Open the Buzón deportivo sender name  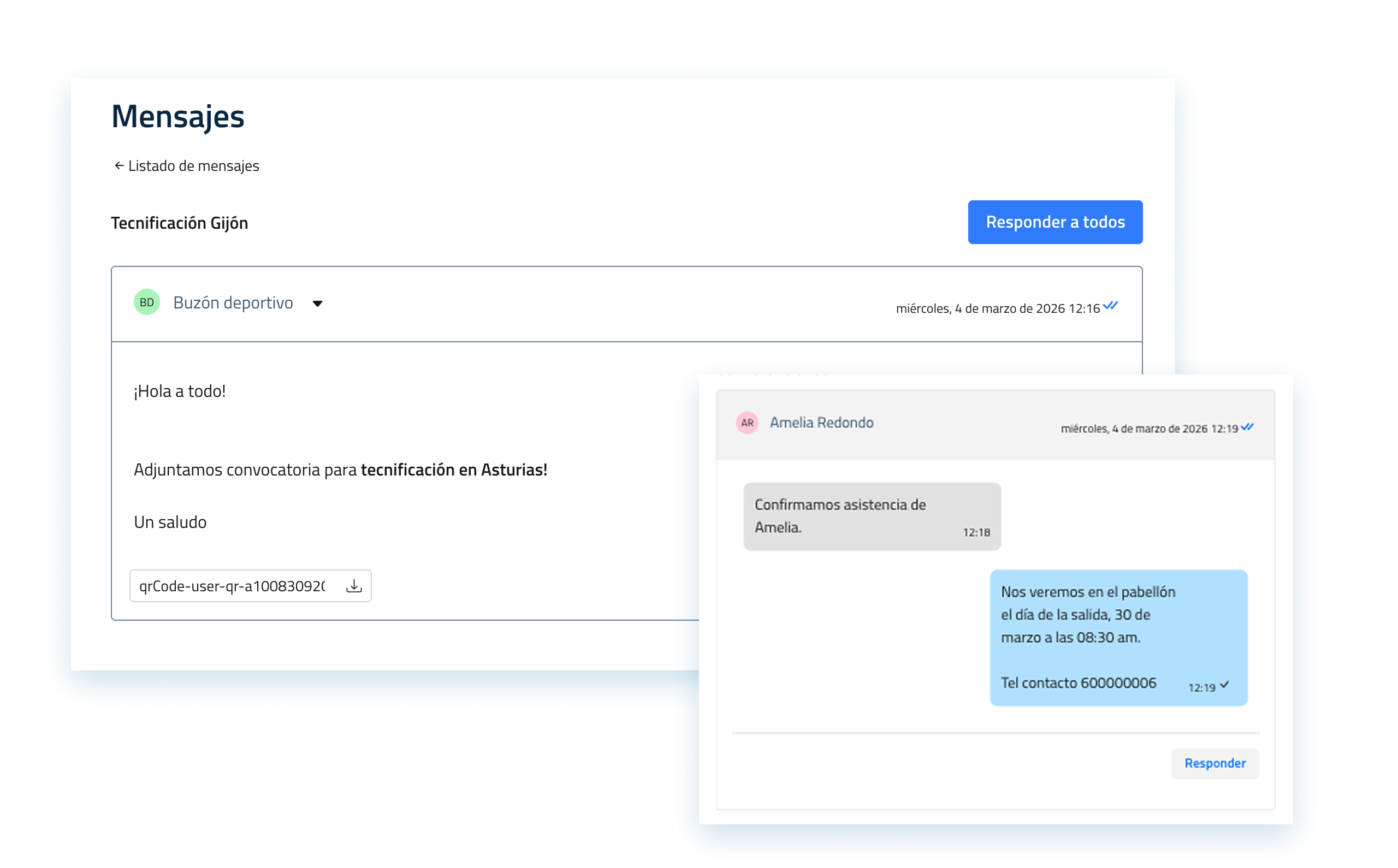(233, 302)
